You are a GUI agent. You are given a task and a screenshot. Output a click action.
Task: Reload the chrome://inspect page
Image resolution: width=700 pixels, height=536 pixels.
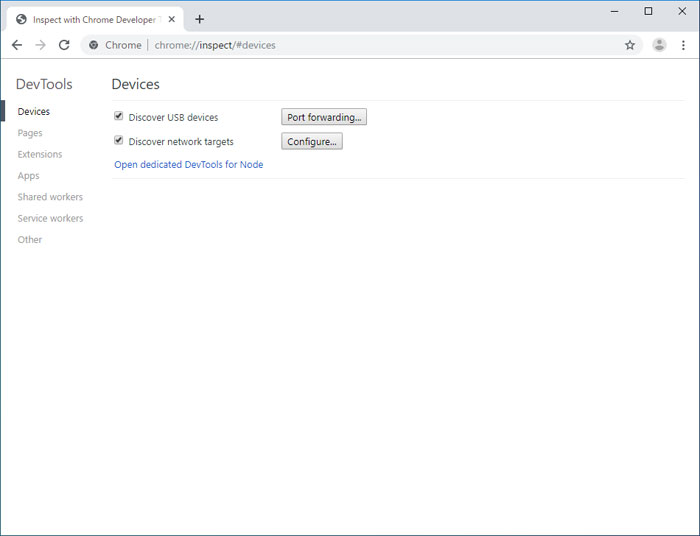click(64, 45)
